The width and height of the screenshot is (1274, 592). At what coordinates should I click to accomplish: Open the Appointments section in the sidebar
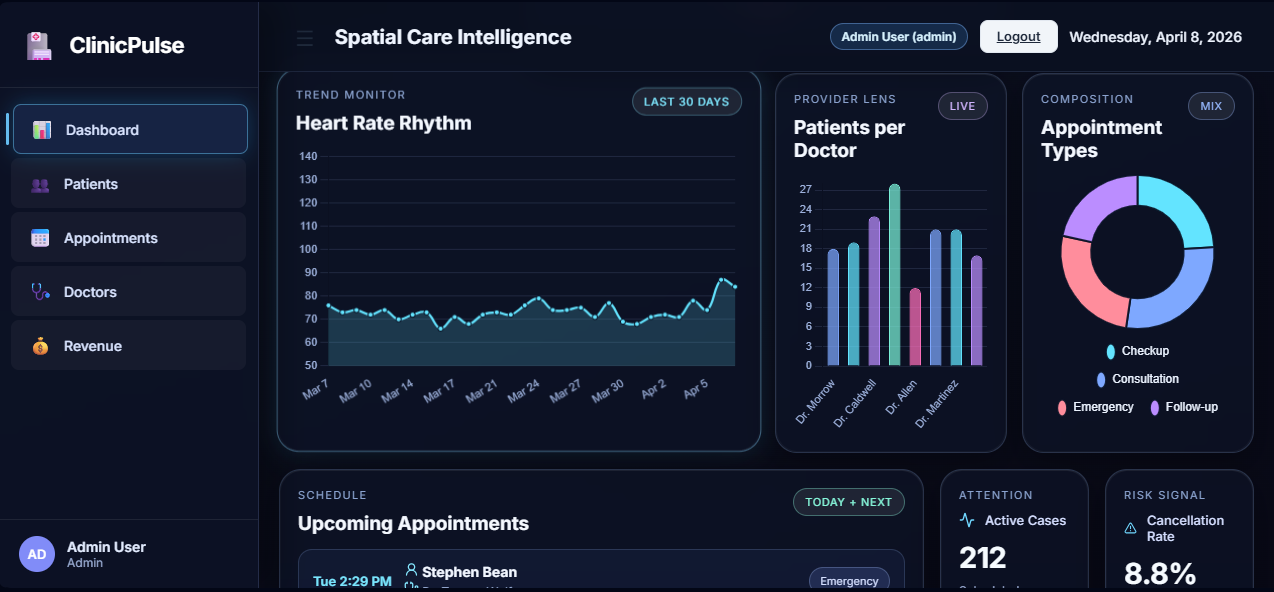(111, 238)
